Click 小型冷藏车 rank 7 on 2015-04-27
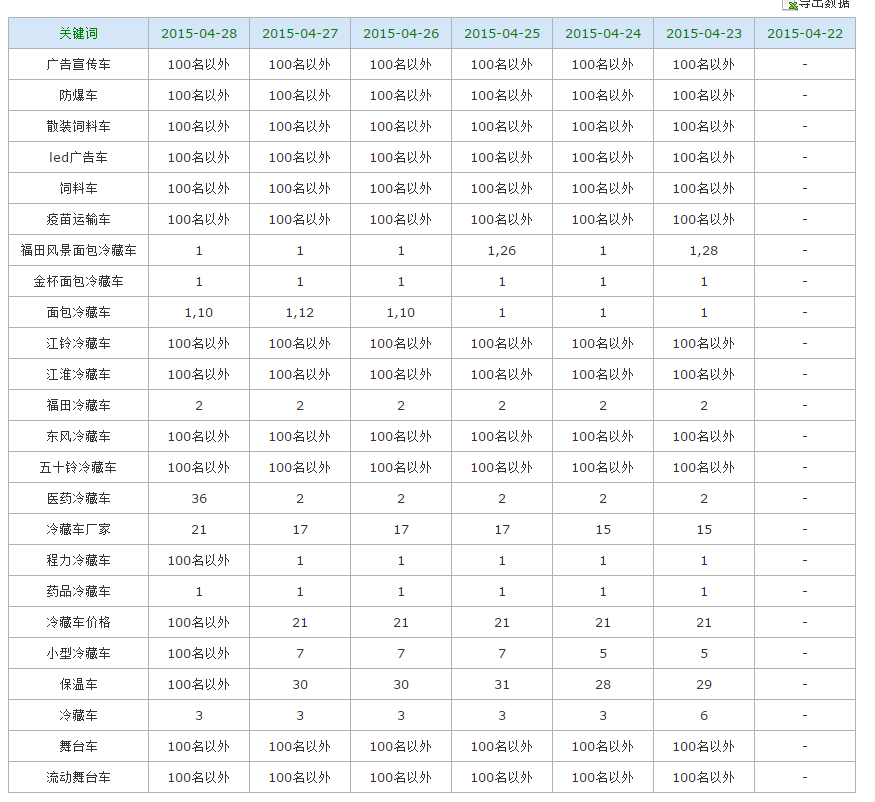 pyautogui.click(x=300, y=654)
